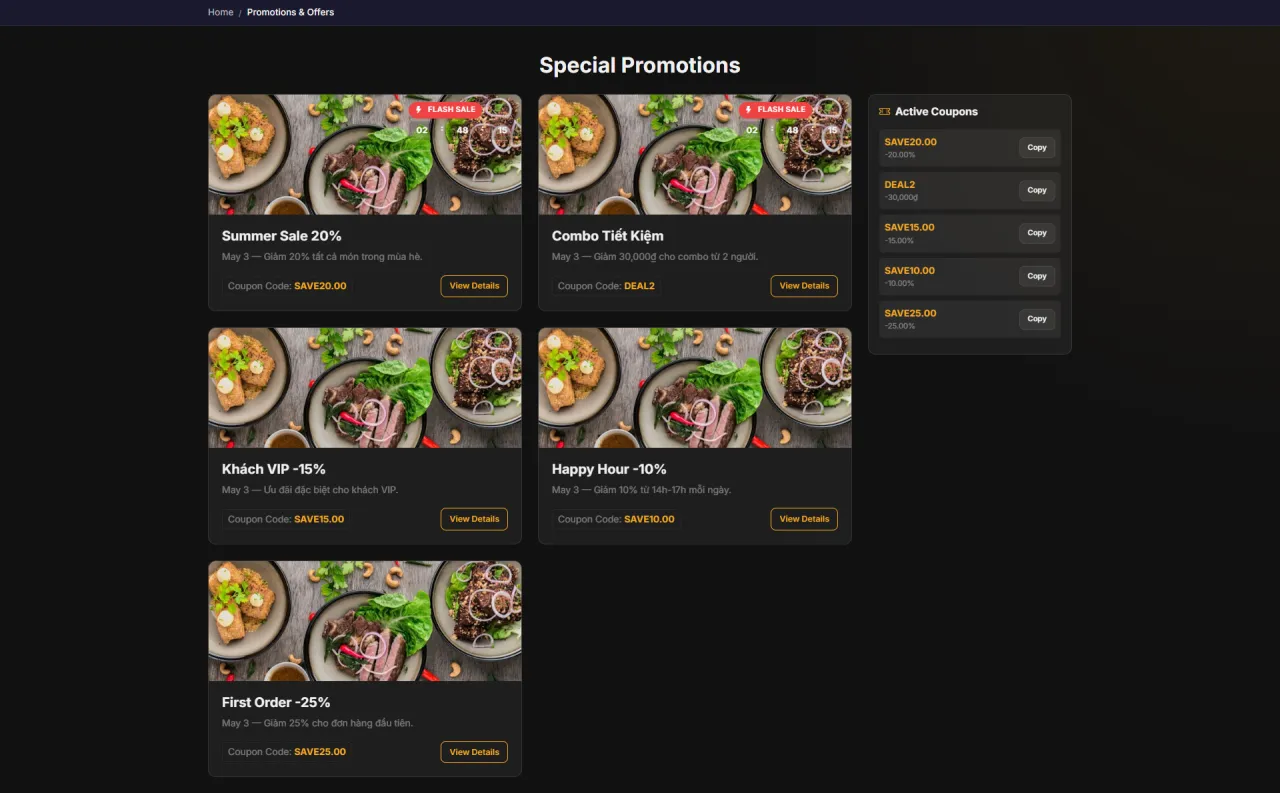This screenshot has height=793, width=1280.
Task: Copy the DEAL2 coupon
Action: pos(1037,190)
